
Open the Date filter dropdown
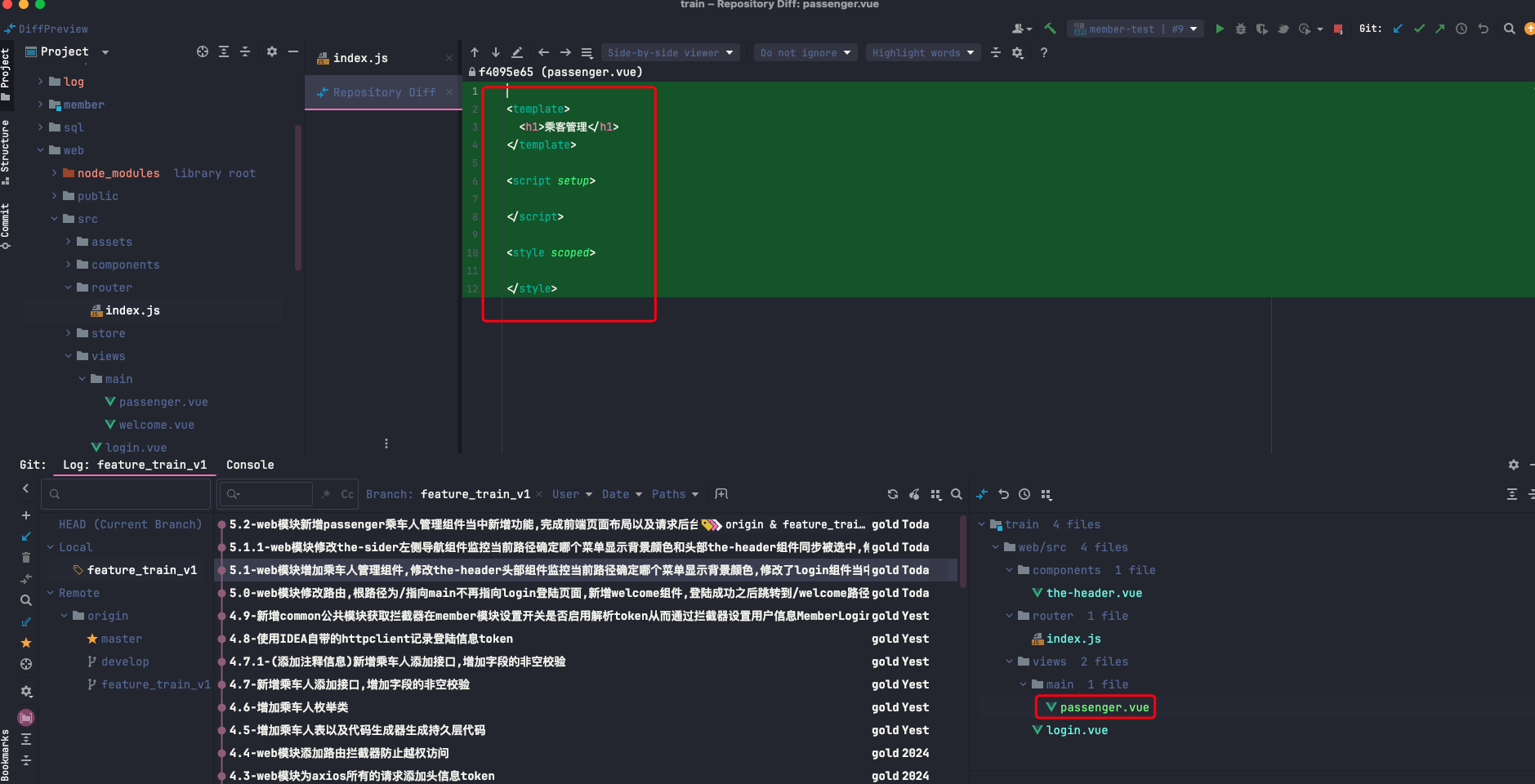pos(622,494)
